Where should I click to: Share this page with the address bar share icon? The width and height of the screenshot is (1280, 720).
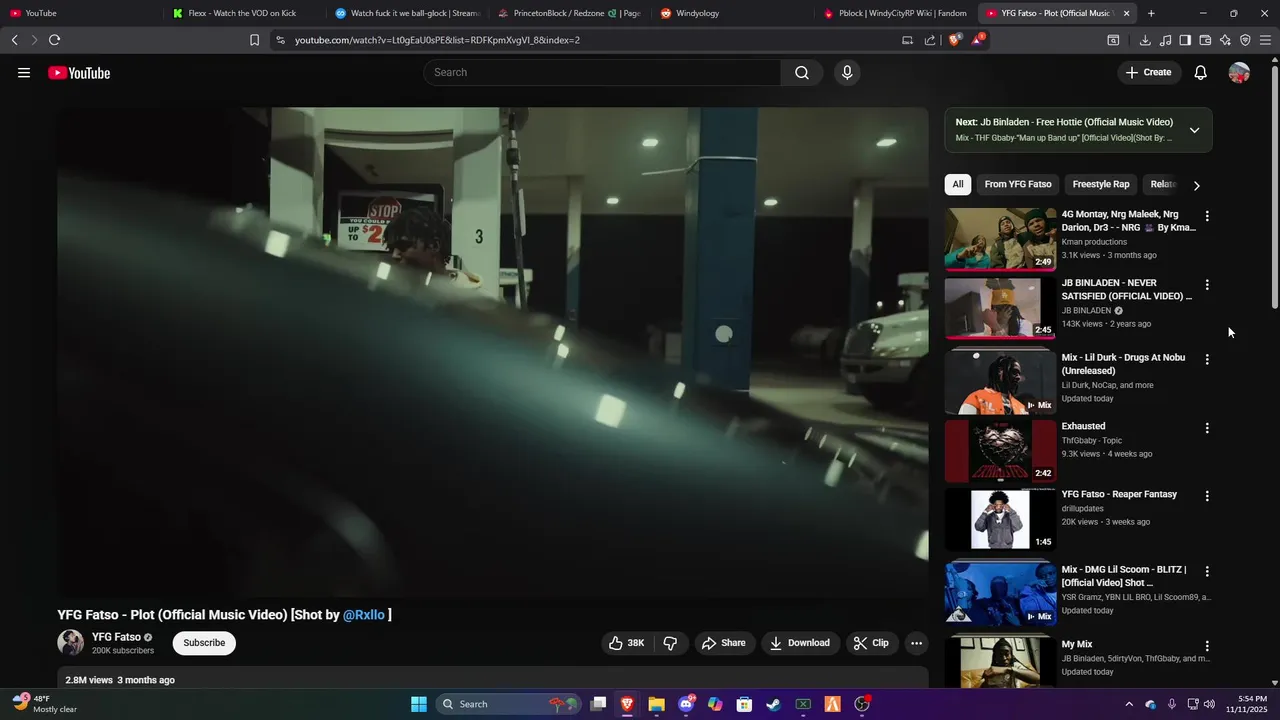[x=930, y=40]
